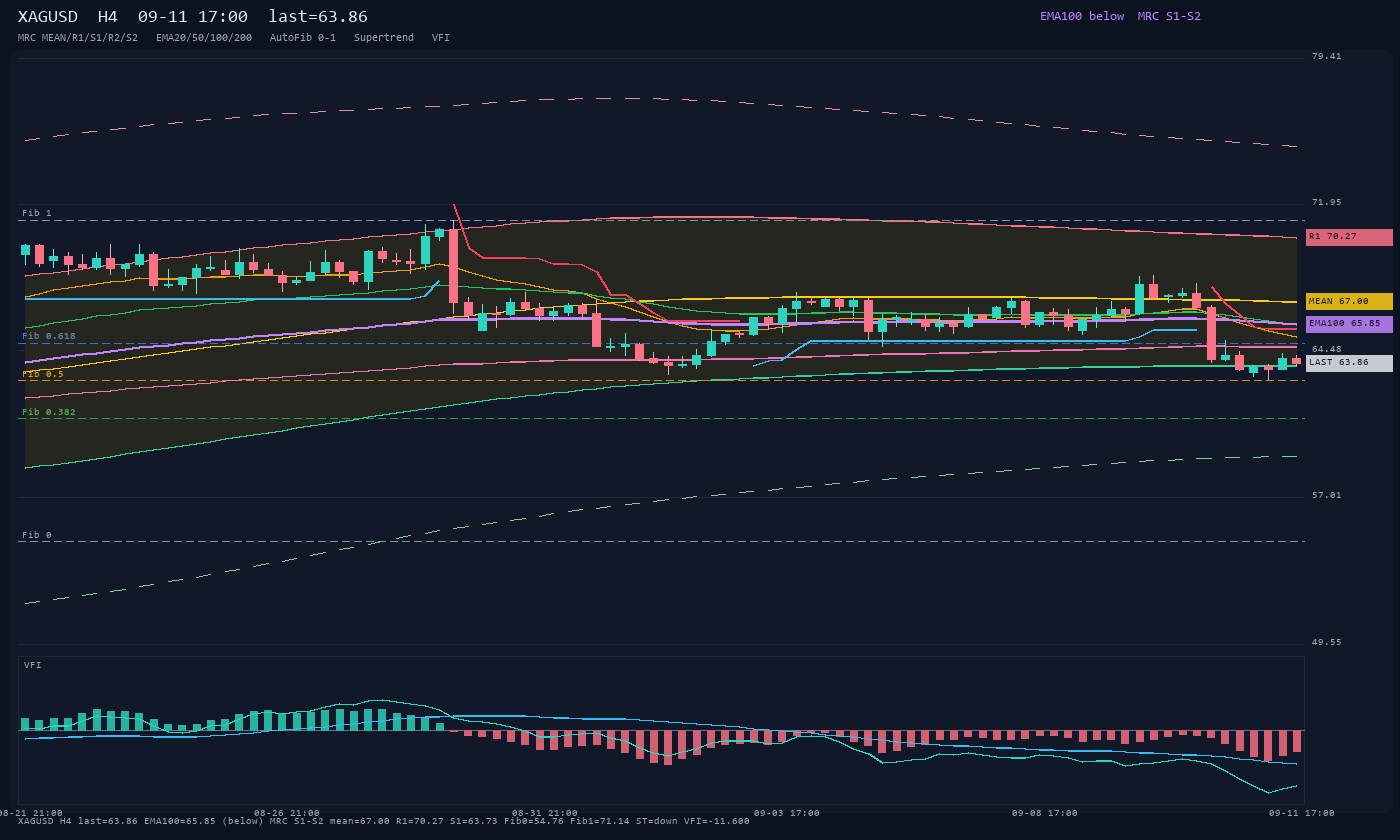The width and height of the screenshot is (1400, 840).
Task: Click the "Fib 0.382" level label
Action: point(49,412)
